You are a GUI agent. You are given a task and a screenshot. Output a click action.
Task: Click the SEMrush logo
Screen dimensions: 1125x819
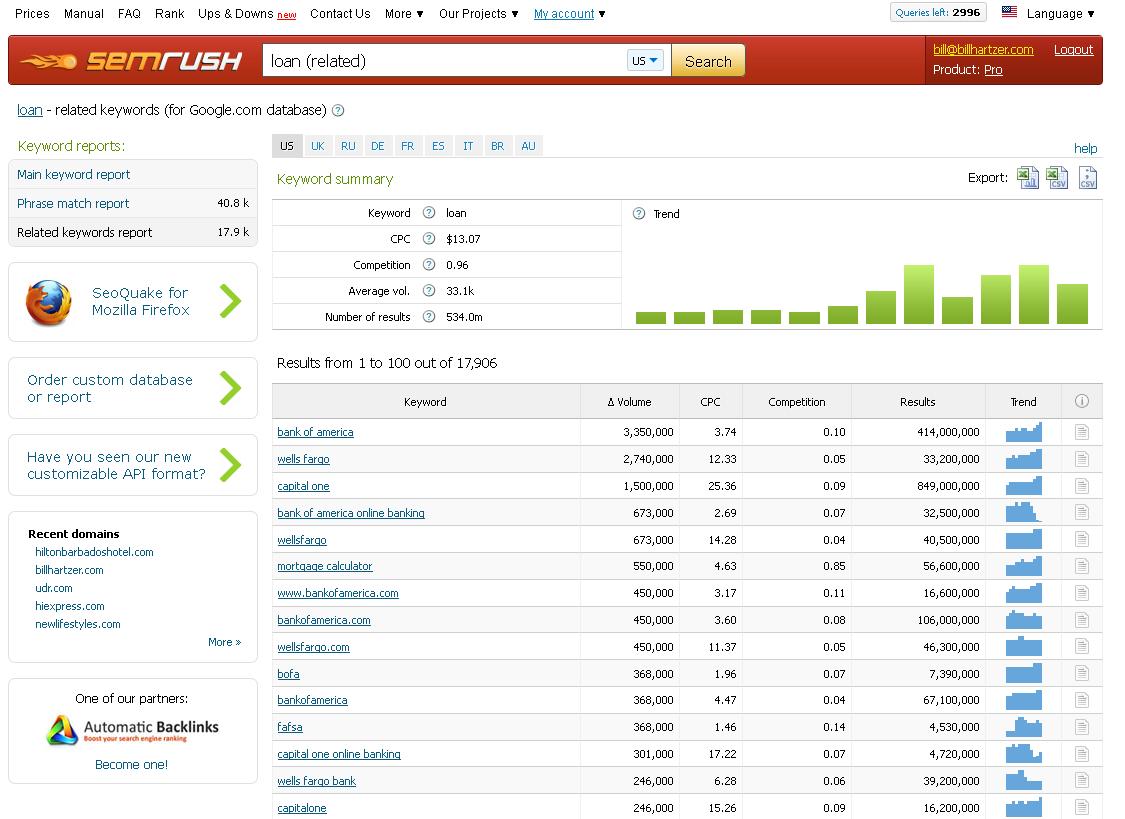pyautogui.click(x=132, y=61)
